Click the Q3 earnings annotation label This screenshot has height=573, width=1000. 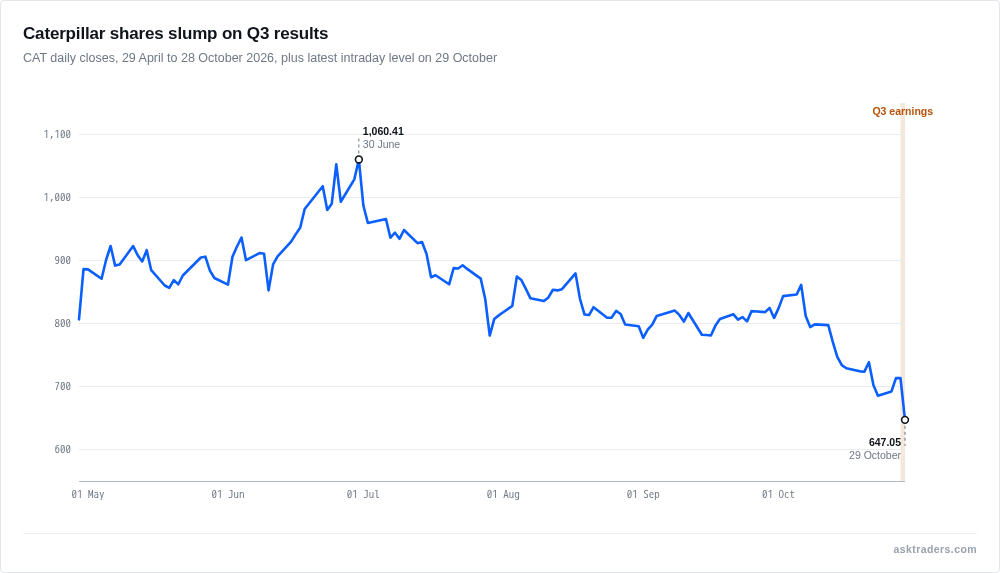coord(902,111)
